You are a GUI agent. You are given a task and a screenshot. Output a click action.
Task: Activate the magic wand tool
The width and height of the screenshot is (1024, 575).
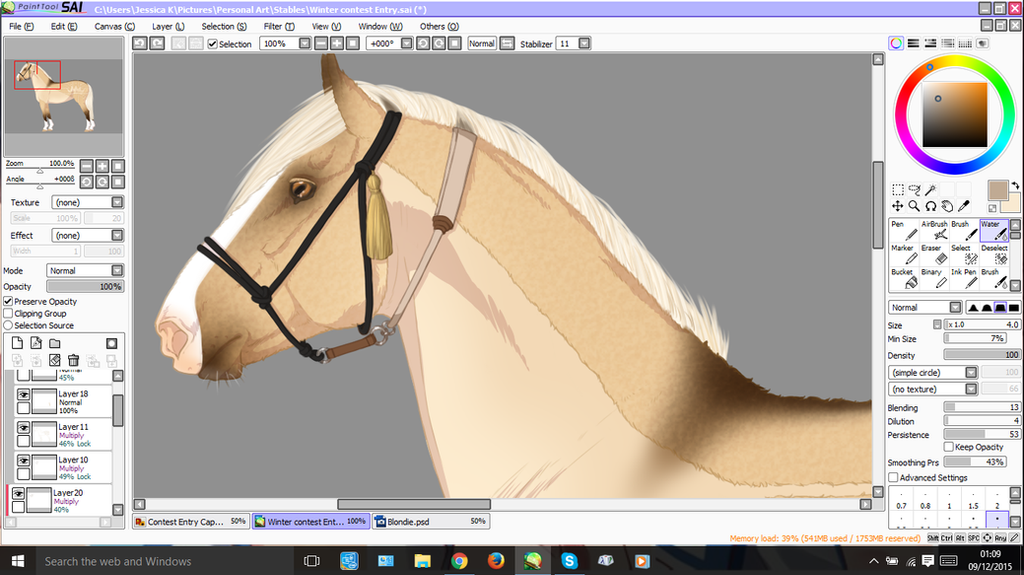click(931, 190)
